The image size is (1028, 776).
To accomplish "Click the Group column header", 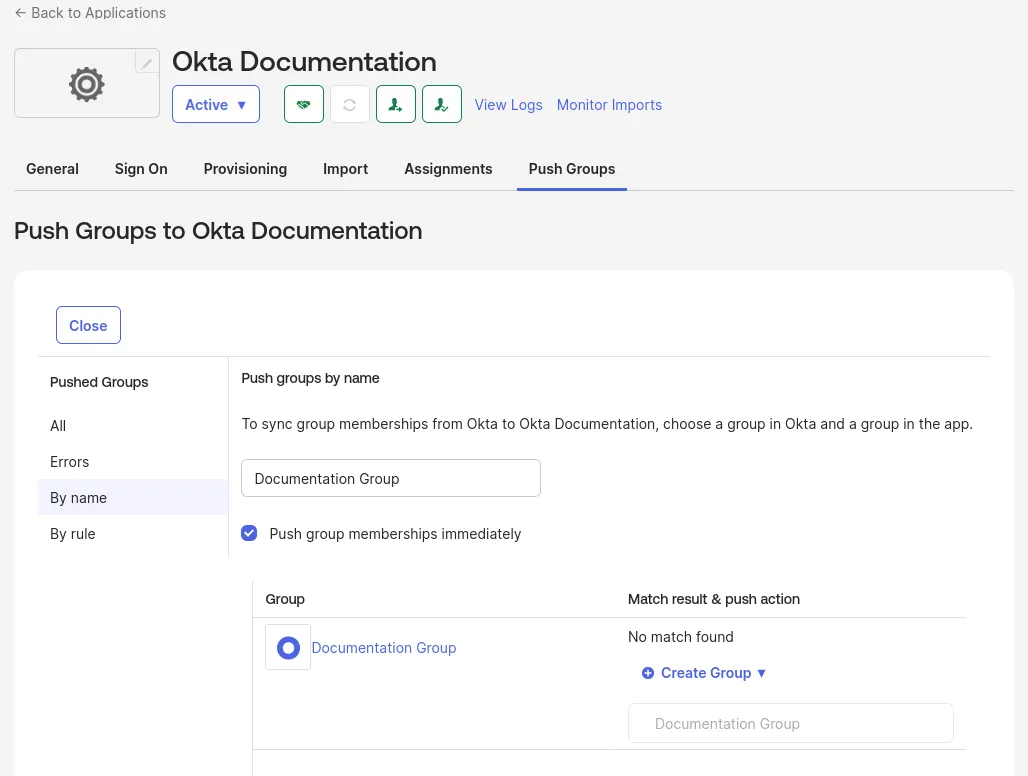I will 285,599.
